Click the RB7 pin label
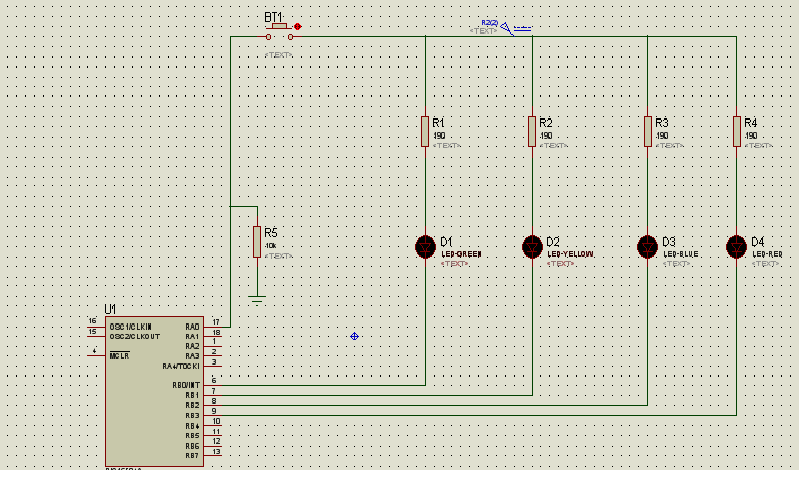 pos(193,456)
